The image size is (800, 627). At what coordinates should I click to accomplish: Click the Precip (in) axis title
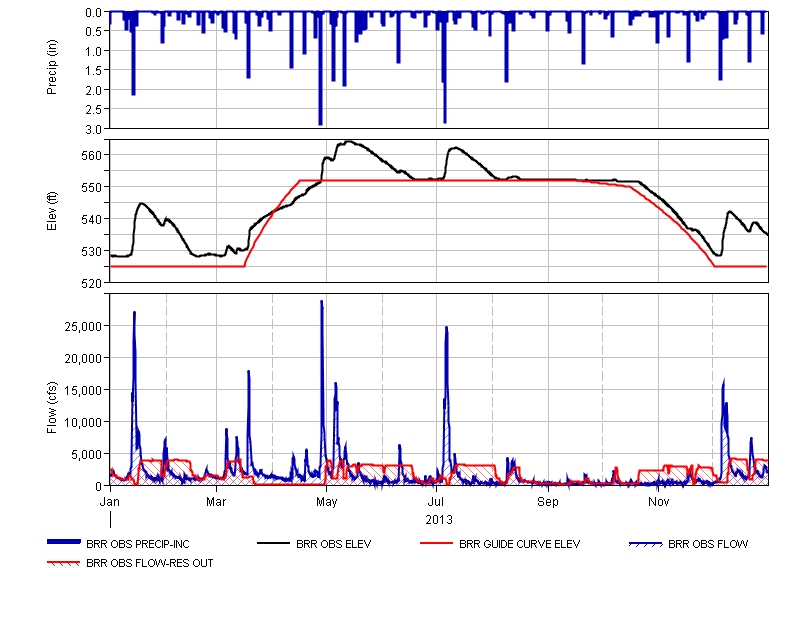click(52, 67)
